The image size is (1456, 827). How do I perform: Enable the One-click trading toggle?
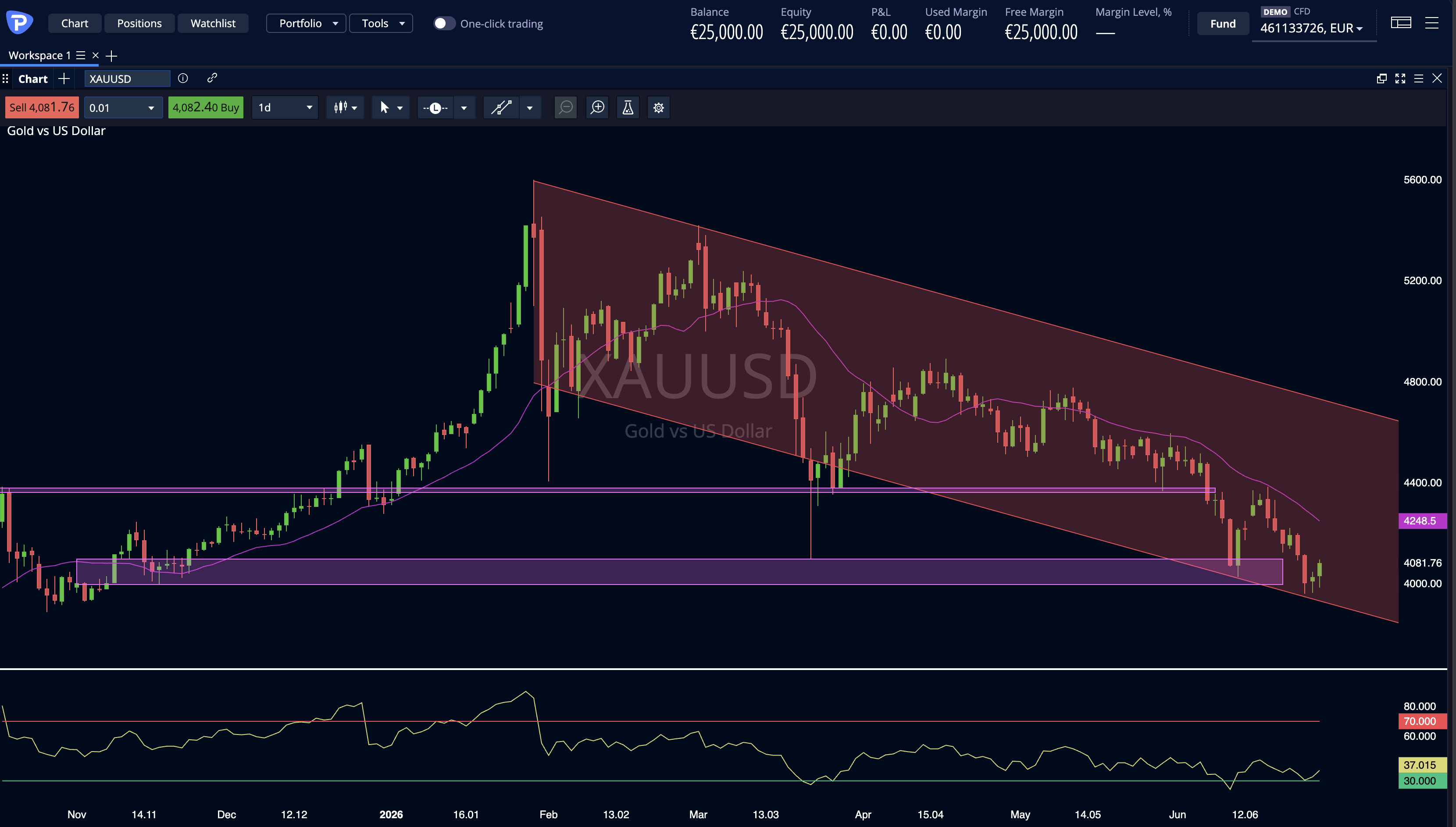444,23
